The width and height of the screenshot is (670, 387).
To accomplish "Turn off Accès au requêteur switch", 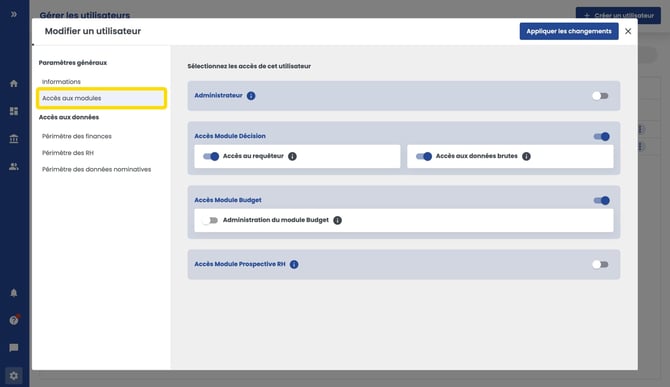I will 211,156.
